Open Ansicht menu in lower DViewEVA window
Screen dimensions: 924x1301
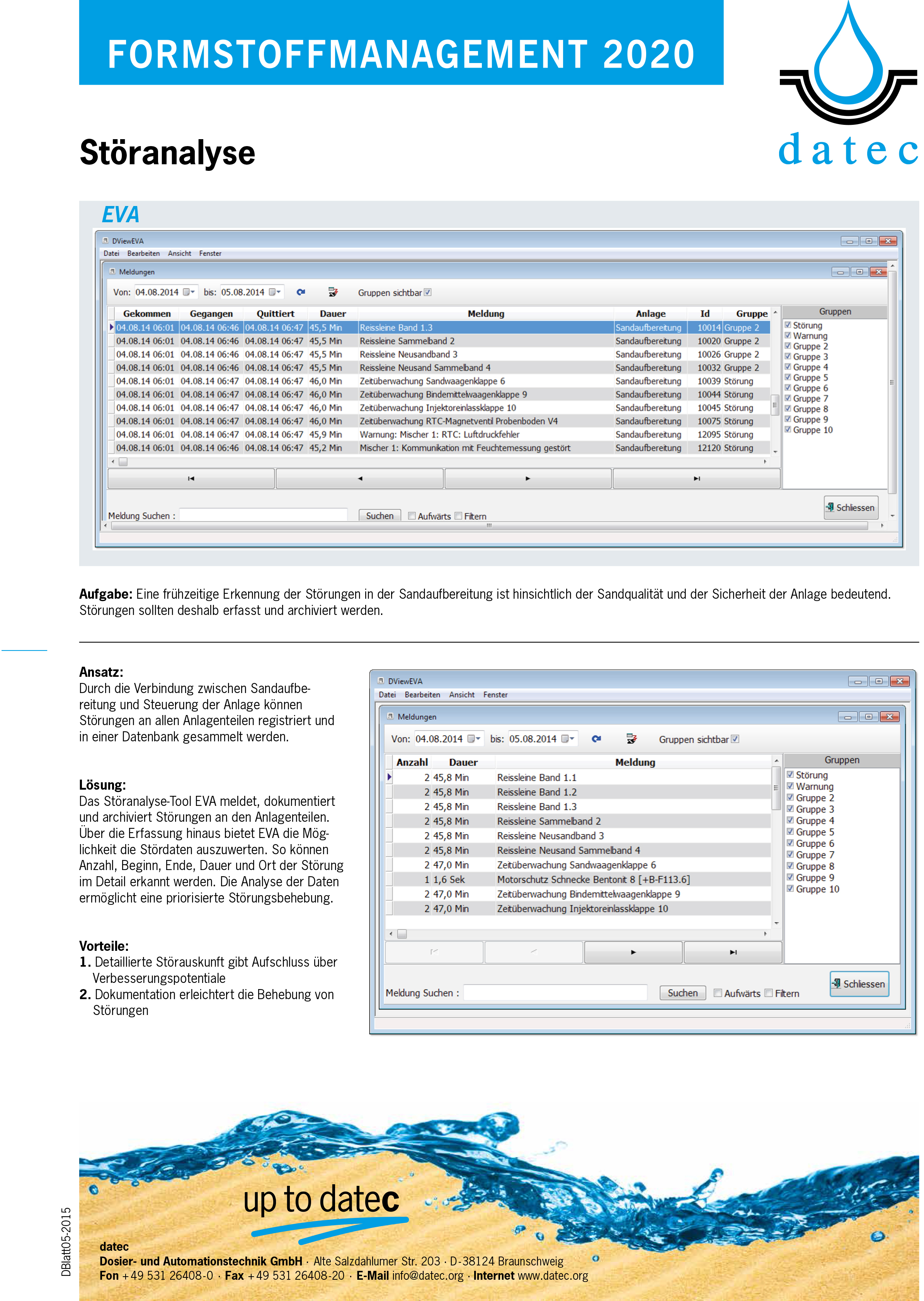[x=461, y=695]
